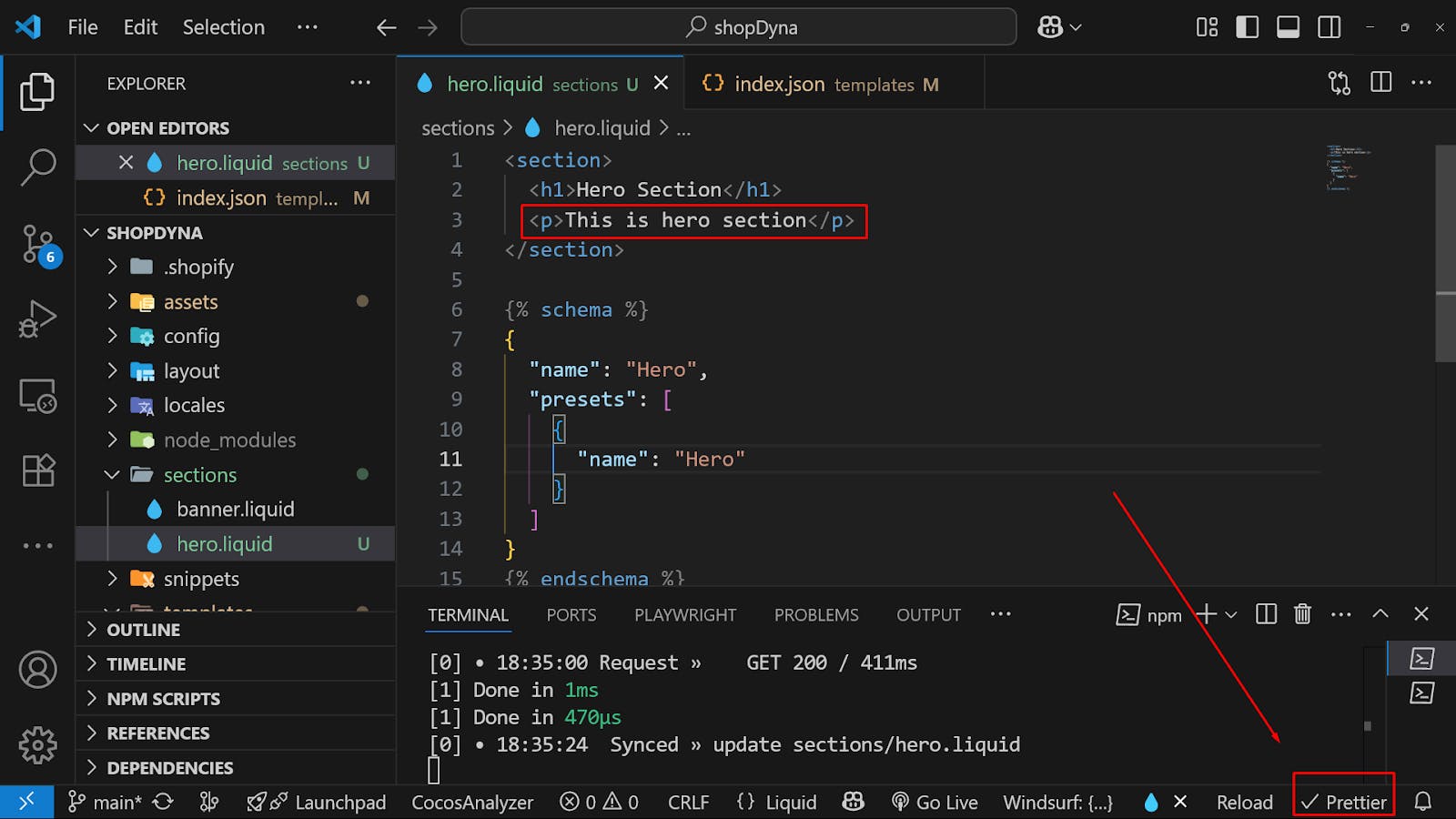Open the Customize Layout icon
Viewport: 1456px width, 819px height.
click(x=1207, y=27)
